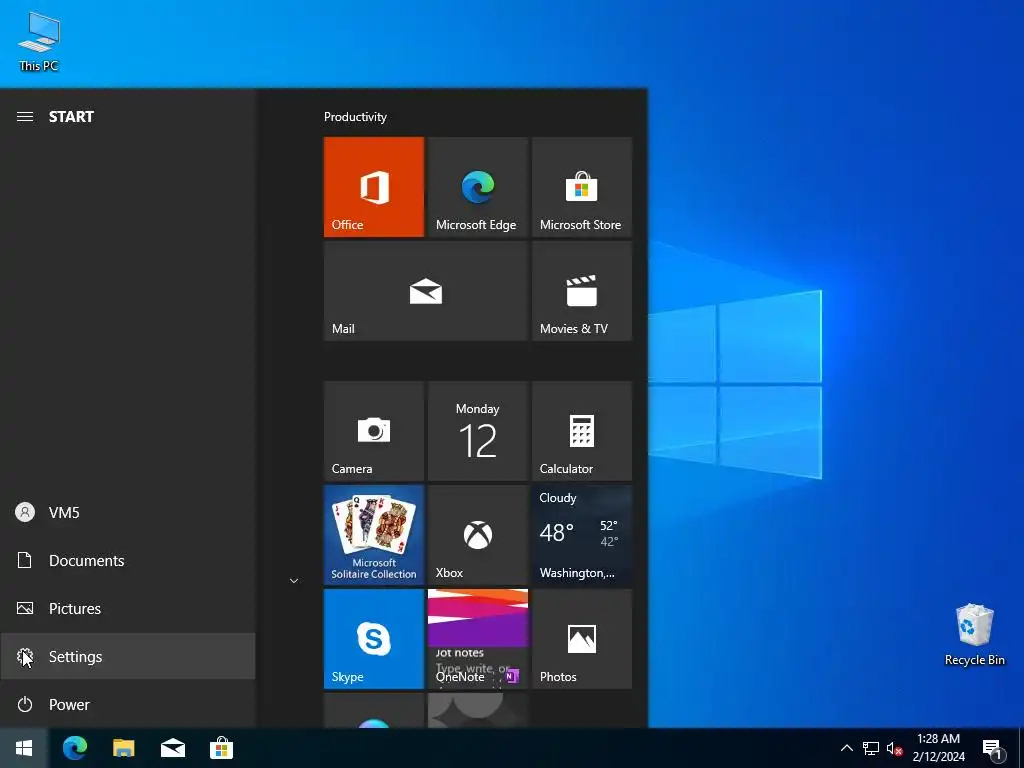Show hidden system tray icons
1024x768 pixels.
(x=847, y=748)
